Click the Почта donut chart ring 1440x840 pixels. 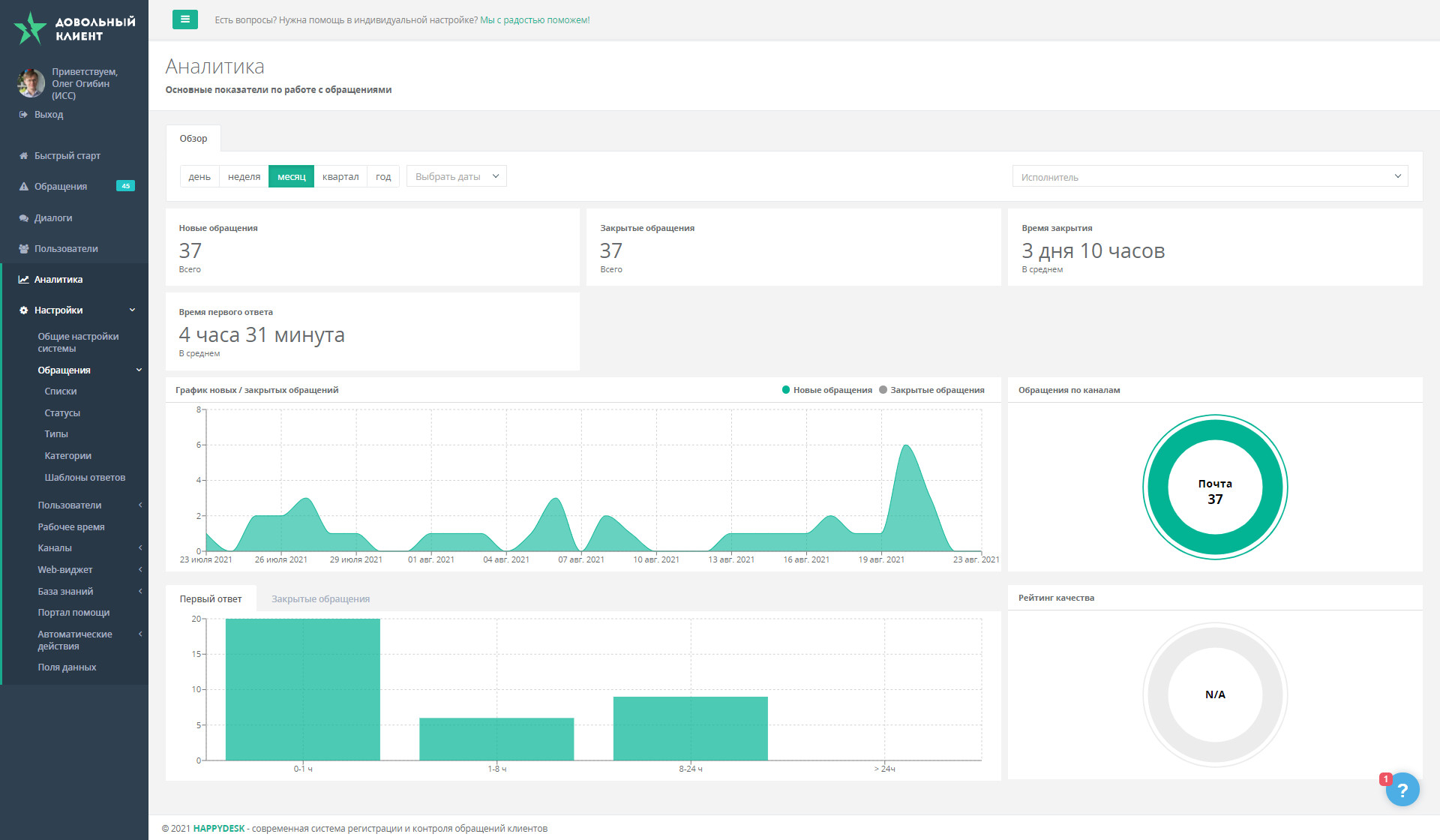pyautogui.click(x=1158, y=487)
